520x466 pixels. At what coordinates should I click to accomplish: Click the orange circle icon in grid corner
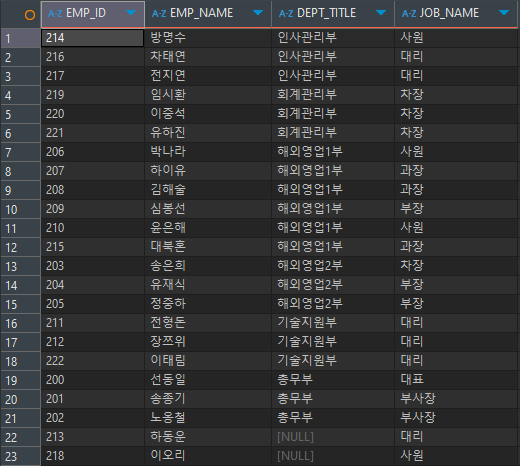coord(30,15)
